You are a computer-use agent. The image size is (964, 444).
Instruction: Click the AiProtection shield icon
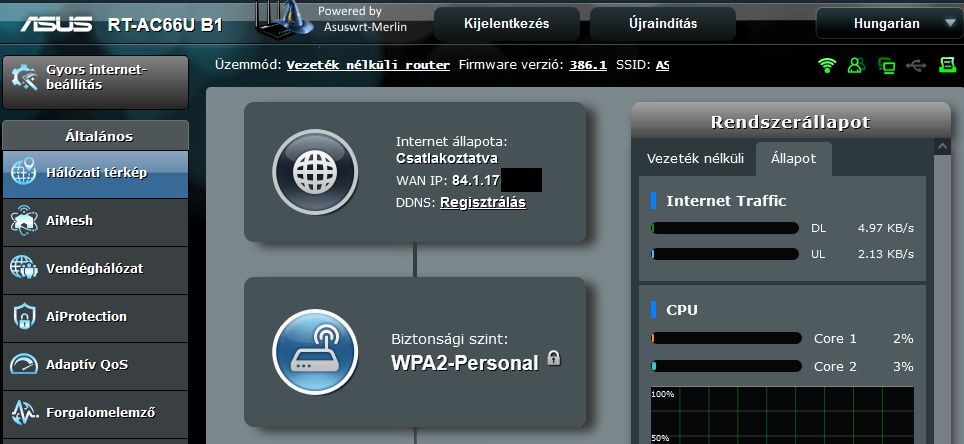pos(23,317)
